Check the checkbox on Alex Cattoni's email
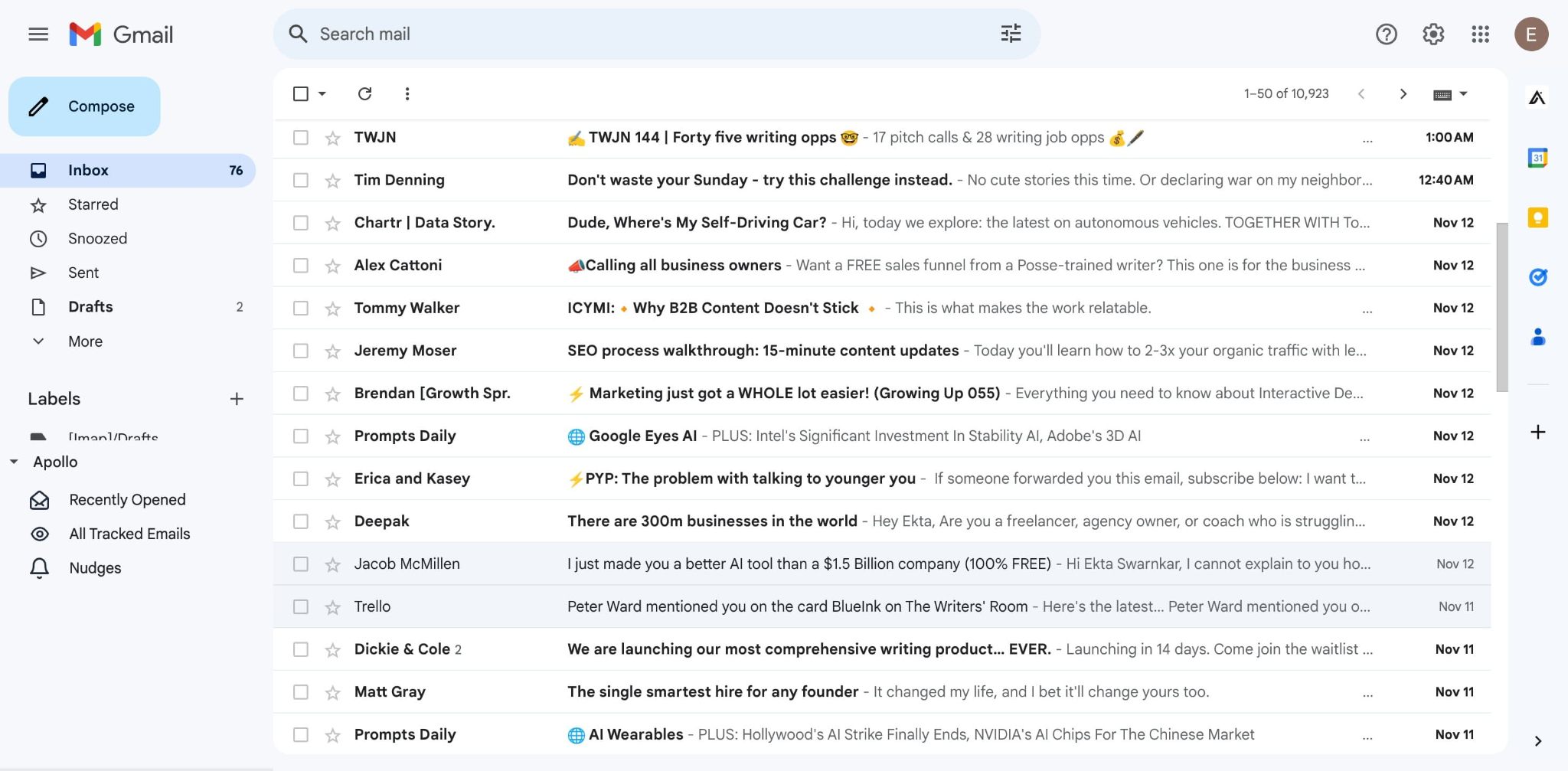This screenshot has height=771, width=1568. (x=300, y=265)
